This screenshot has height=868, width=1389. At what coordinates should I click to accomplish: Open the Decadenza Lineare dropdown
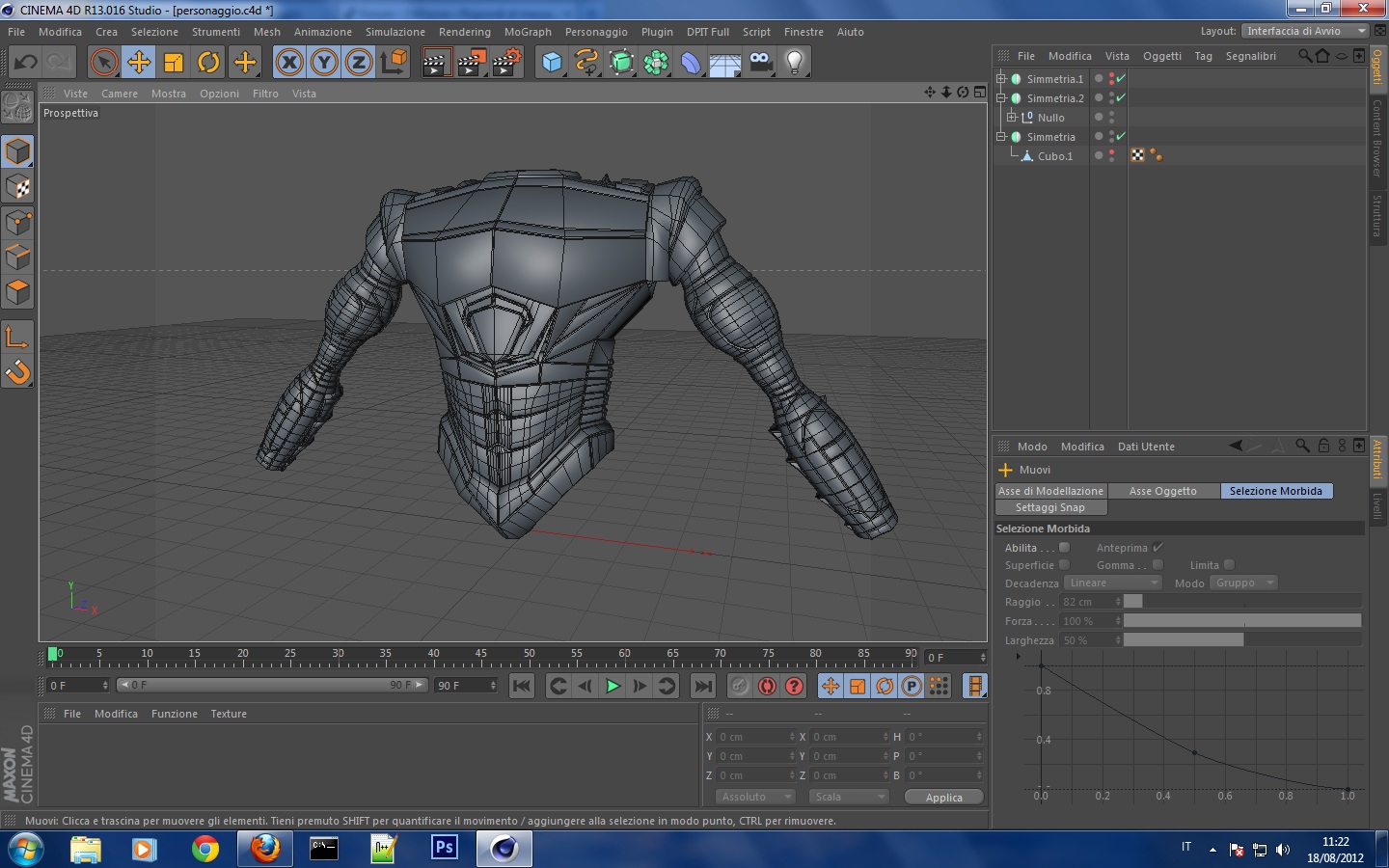[1112, 583]
